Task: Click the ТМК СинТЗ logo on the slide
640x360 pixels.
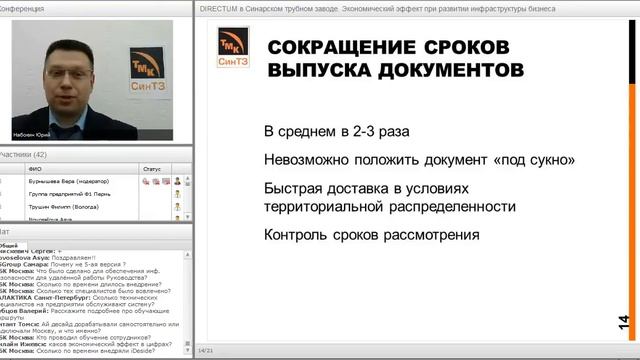Action: pos(233,47)
